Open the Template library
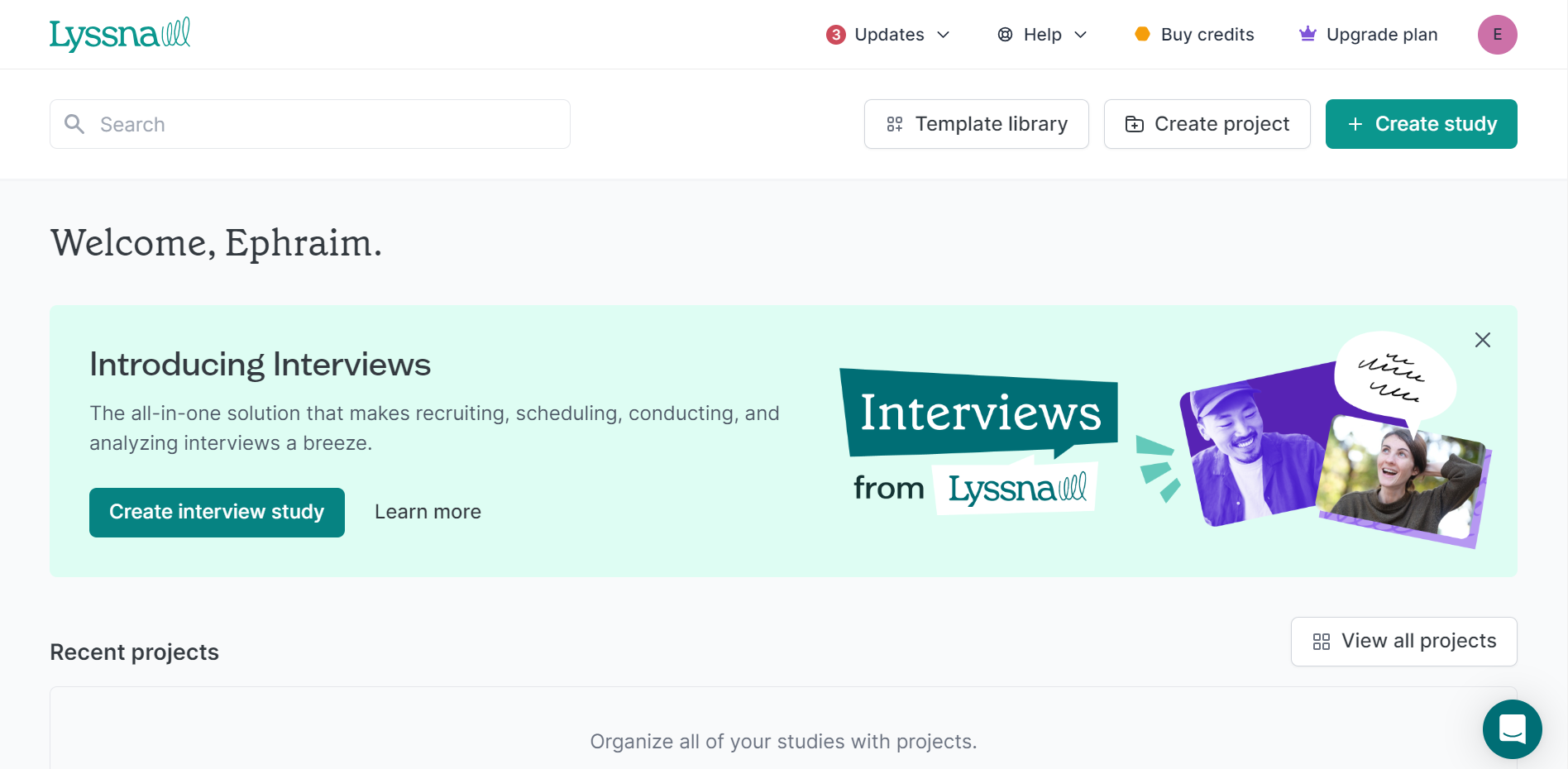Screen dimensions: 1568x769 coord(977,124)
